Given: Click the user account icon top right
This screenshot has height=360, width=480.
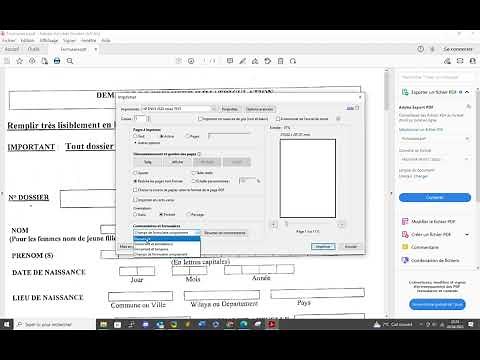Looking at the screenshot, I should click(x=473, y=61).
